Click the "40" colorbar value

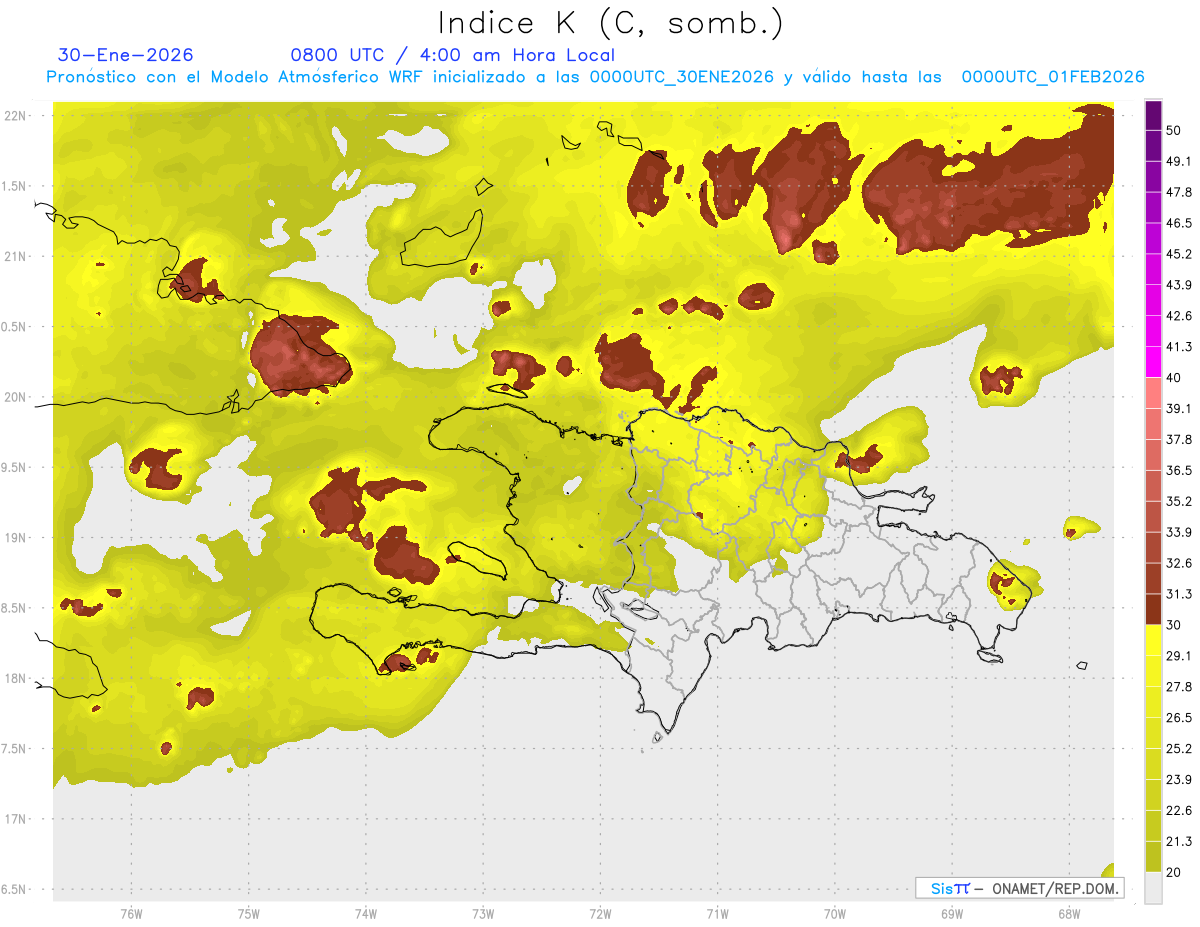coord(1173,378)
